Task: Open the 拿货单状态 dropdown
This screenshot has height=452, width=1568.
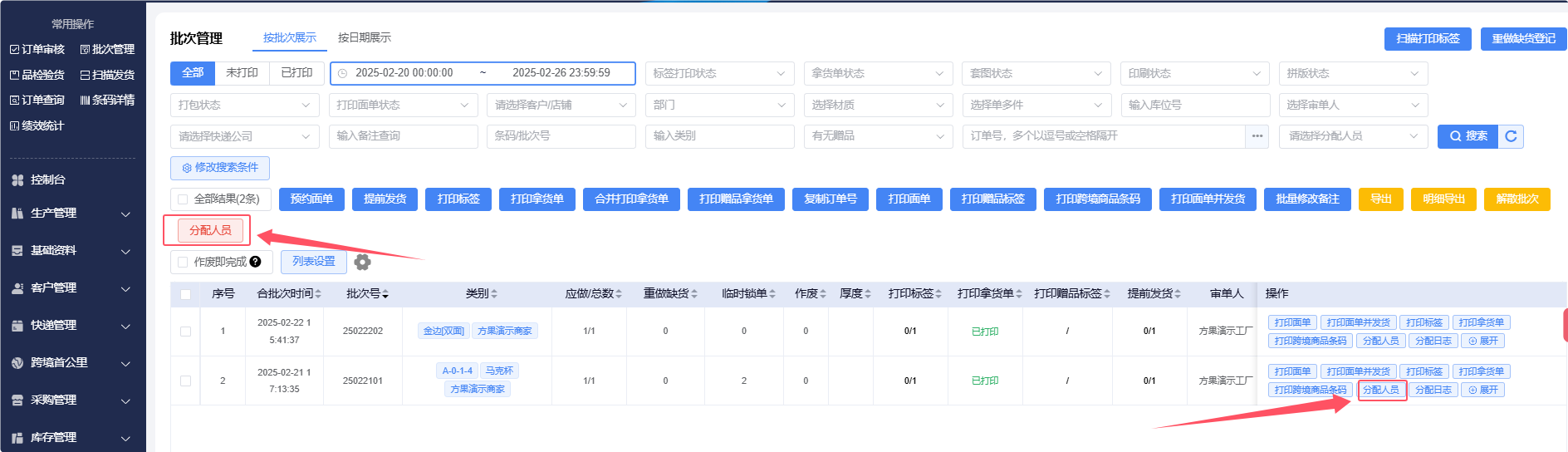Action: point(878,73)
